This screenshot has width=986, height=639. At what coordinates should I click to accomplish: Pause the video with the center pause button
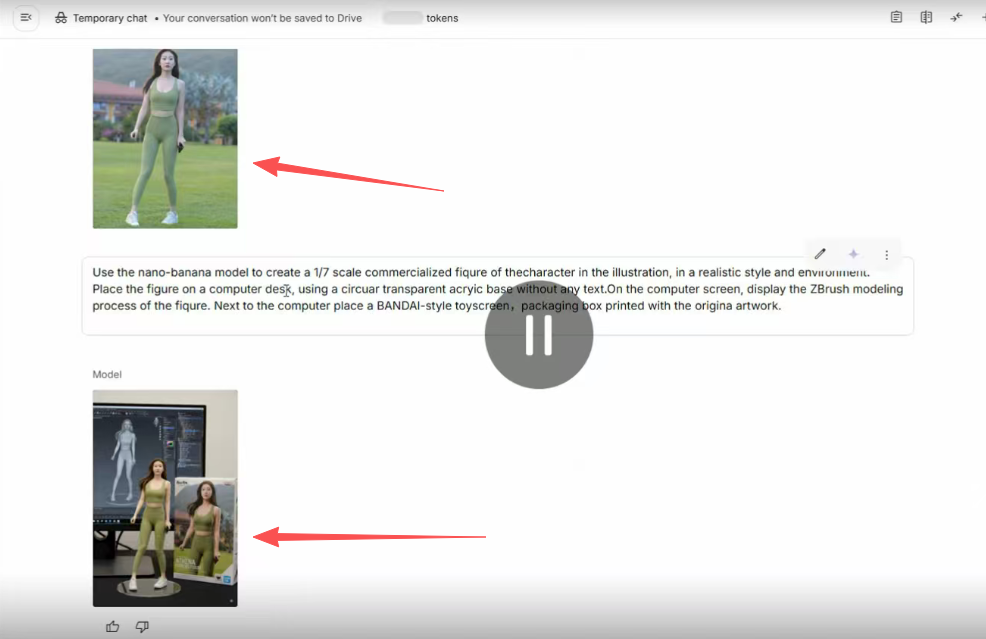coord(539,336)
